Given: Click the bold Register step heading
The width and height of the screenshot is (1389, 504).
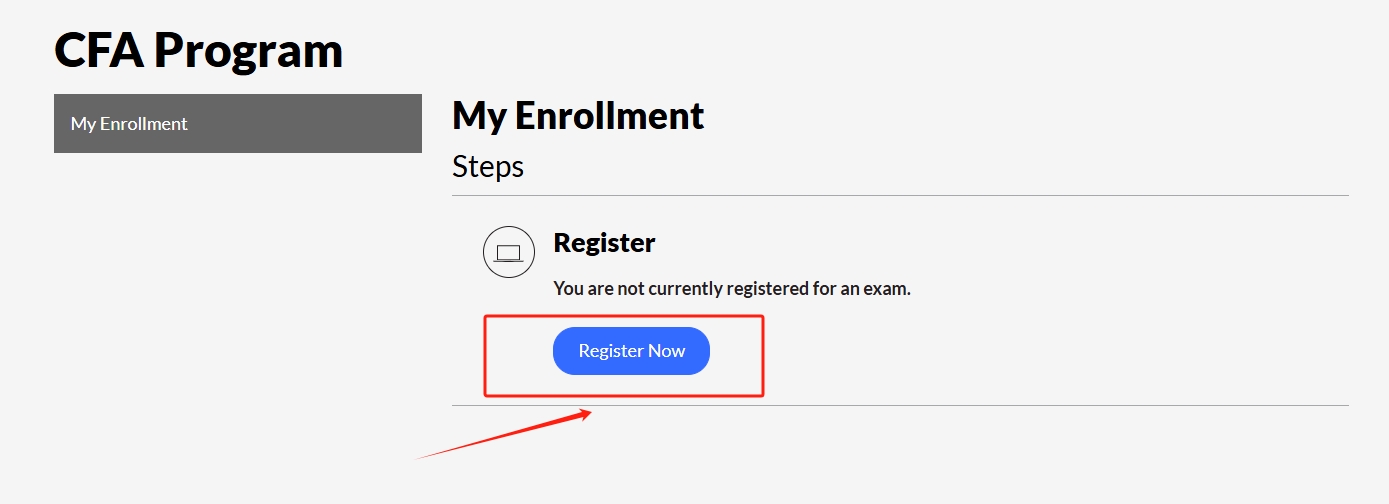Looking at the screenshot, I should (x=604, y=243).
